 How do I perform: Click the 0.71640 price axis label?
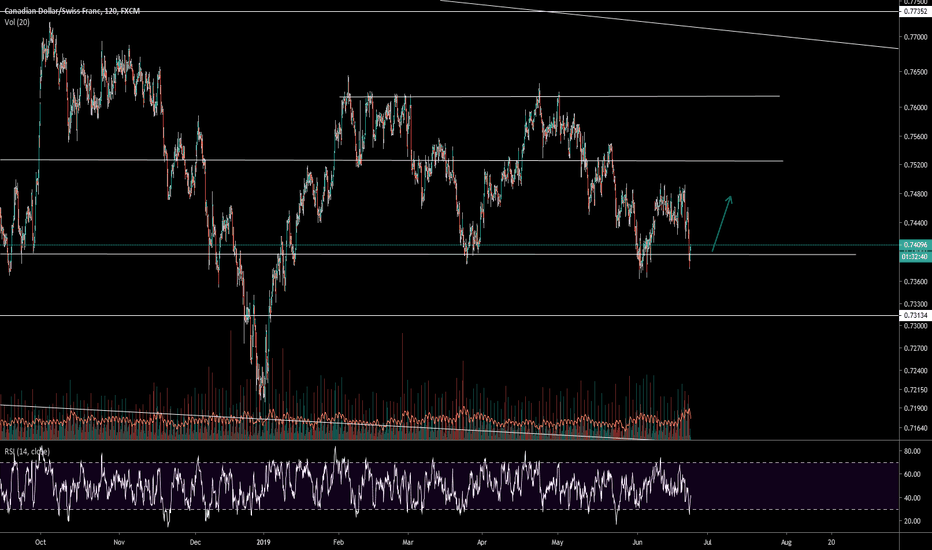[915, 428]
